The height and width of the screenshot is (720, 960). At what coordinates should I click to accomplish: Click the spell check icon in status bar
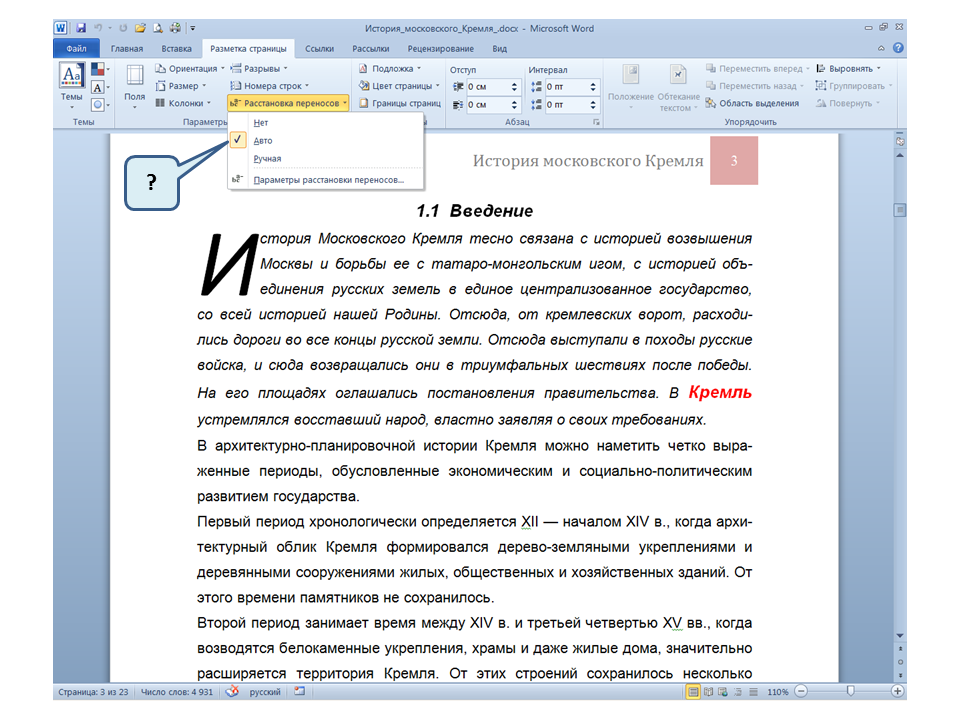(232, 692)
